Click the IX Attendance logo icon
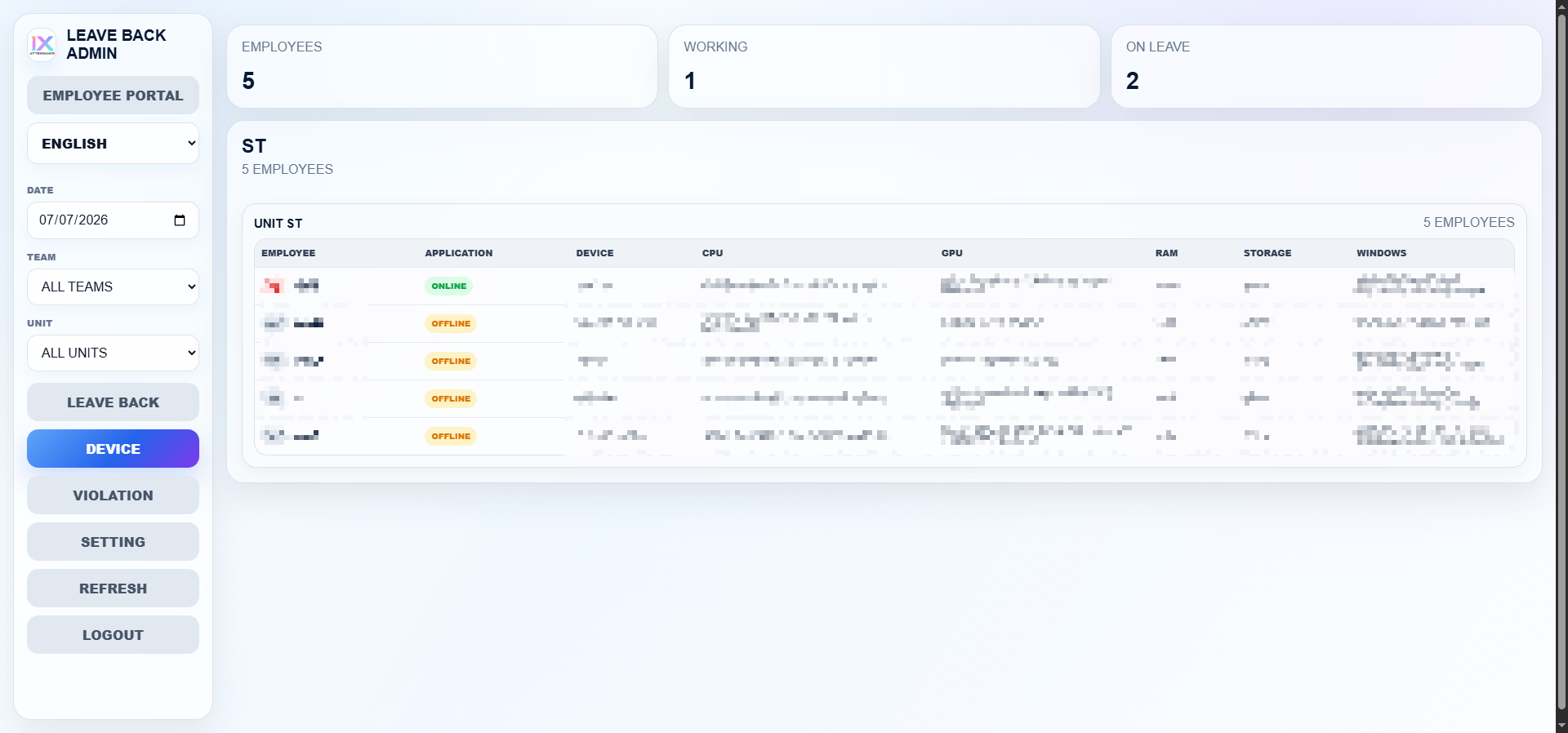 point(42,44)
